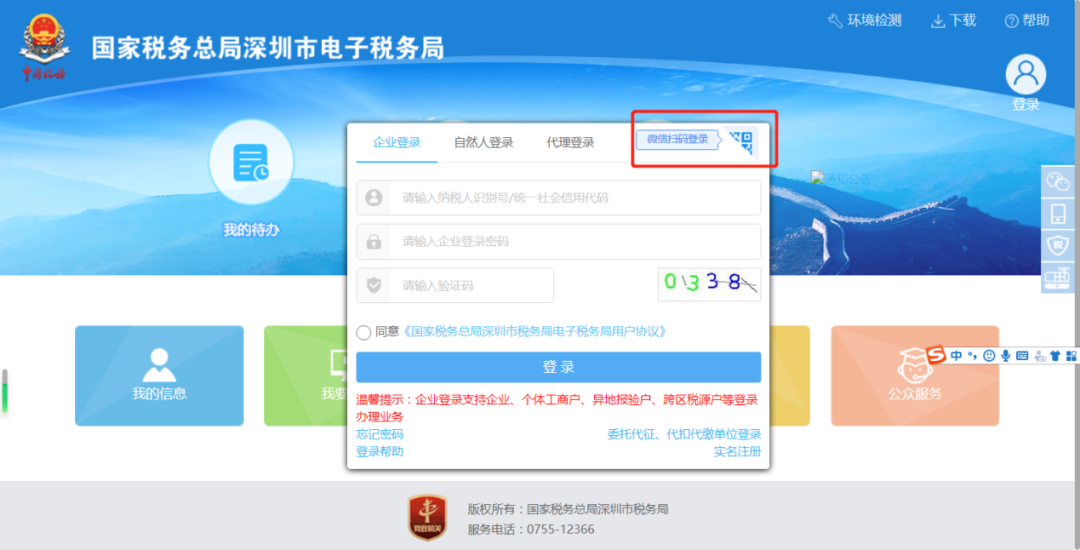Click 实名注册 link
This screenshot has width=1080, height=550.
pos(738,452)
